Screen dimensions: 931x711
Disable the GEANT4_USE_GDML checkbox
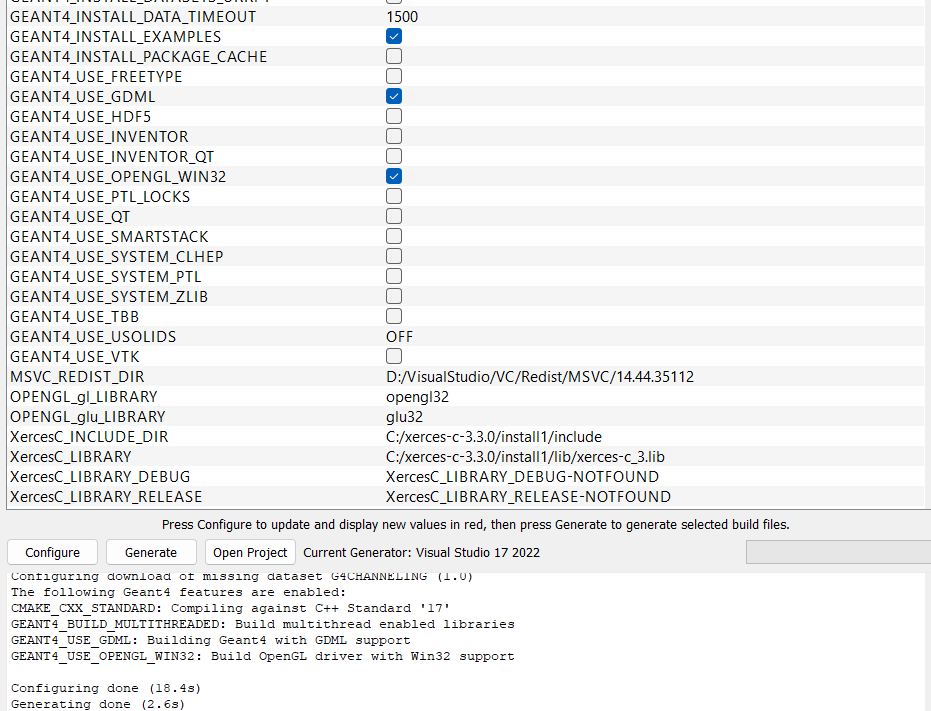394,97
